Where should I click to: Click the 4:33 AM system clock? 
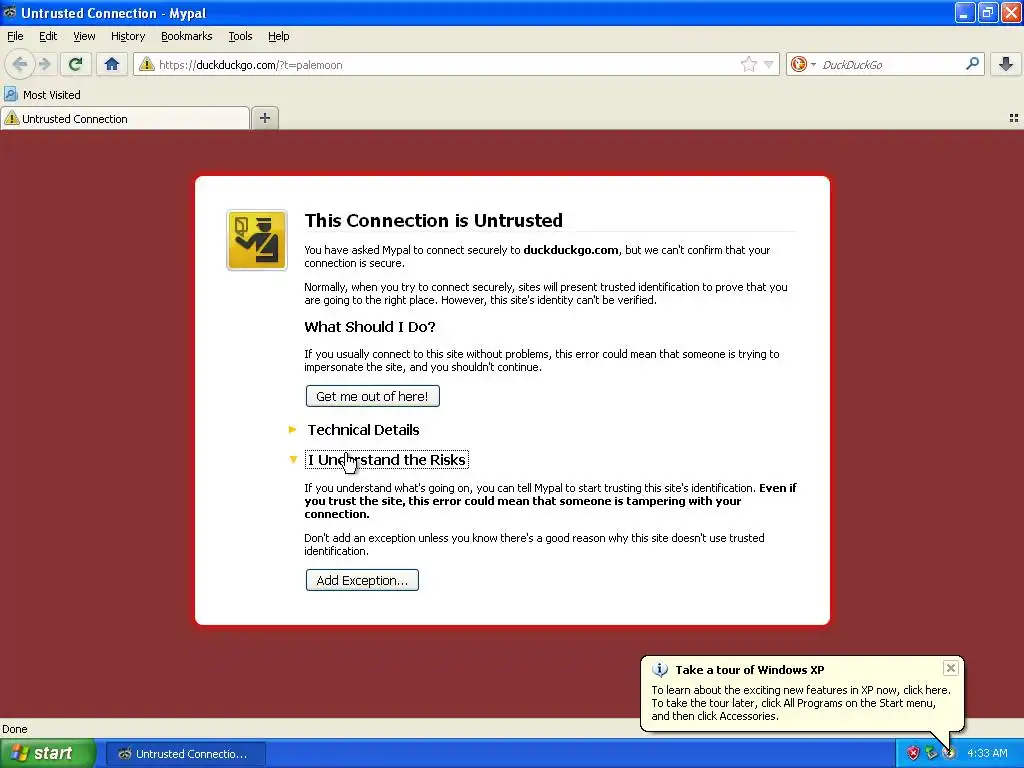(x=987, y=753)
